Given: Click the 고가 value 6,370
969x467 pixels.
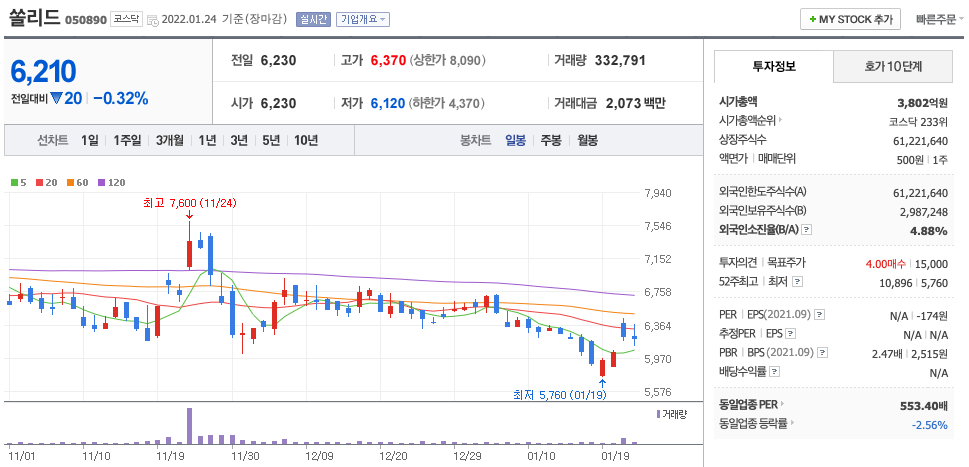Looking at the screenshot, I should [x=388, y=61].
